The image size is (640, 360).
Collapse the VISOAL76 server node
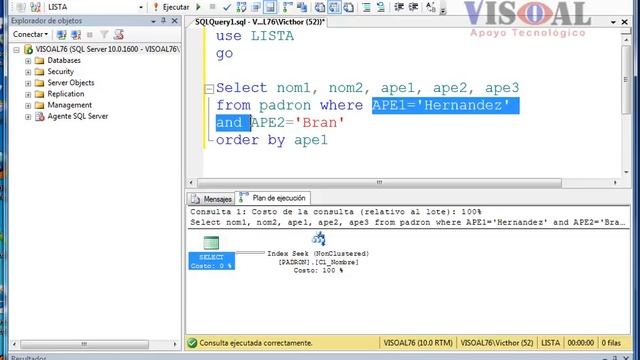click(16, 50)
